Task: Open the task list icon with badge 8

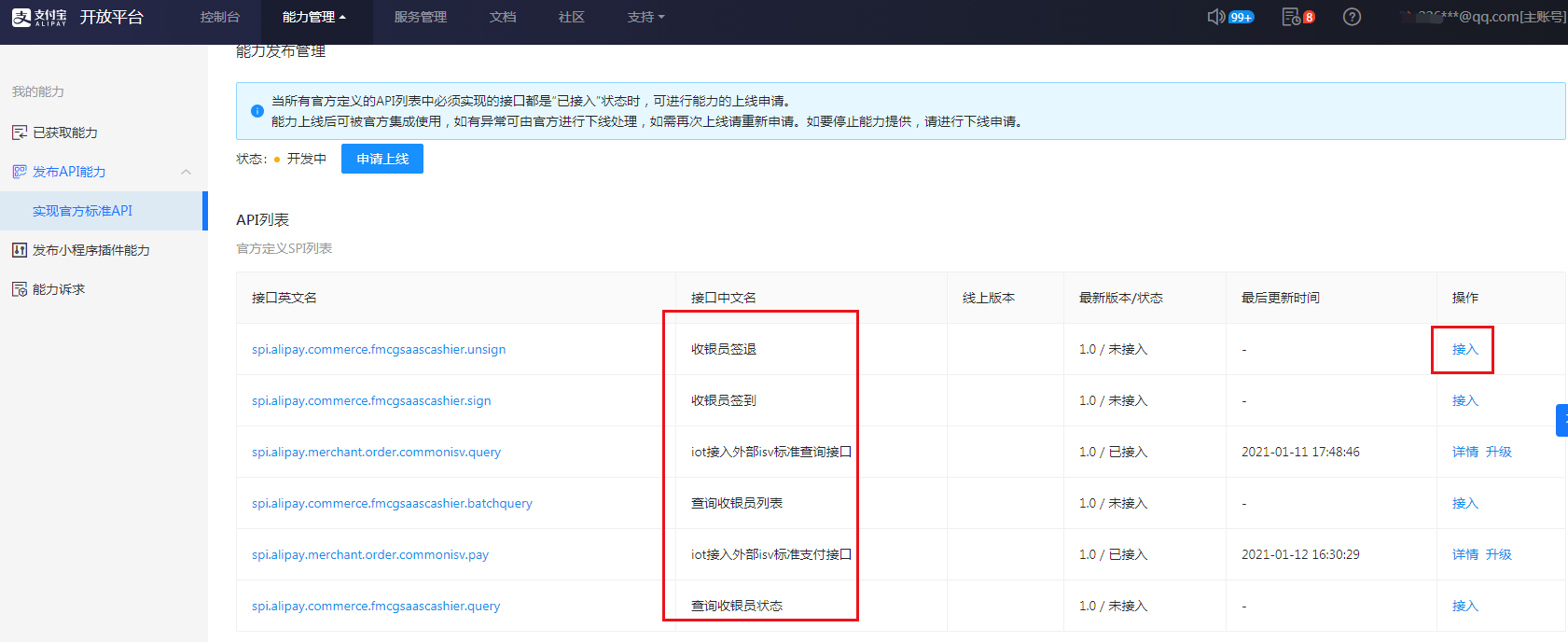Action: click(1291, 17)
